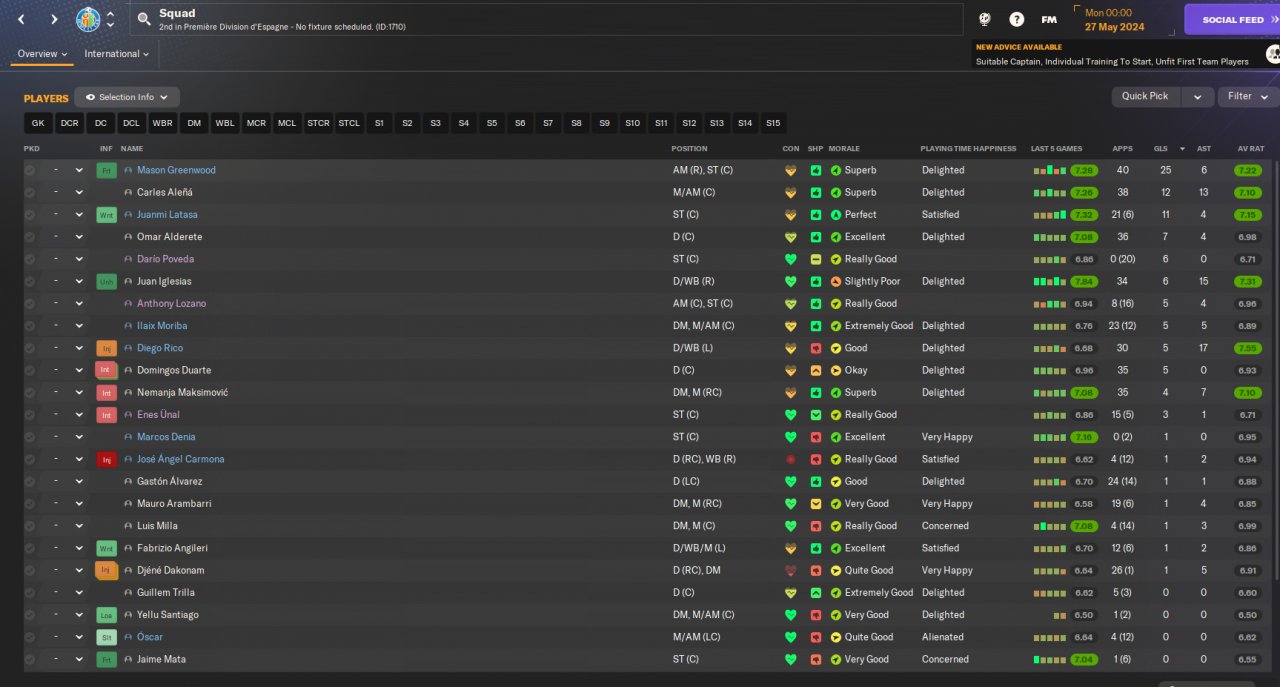
Task: Toggle the picked checkbox for Ilaix Moriba
Action: pos(30,326)
